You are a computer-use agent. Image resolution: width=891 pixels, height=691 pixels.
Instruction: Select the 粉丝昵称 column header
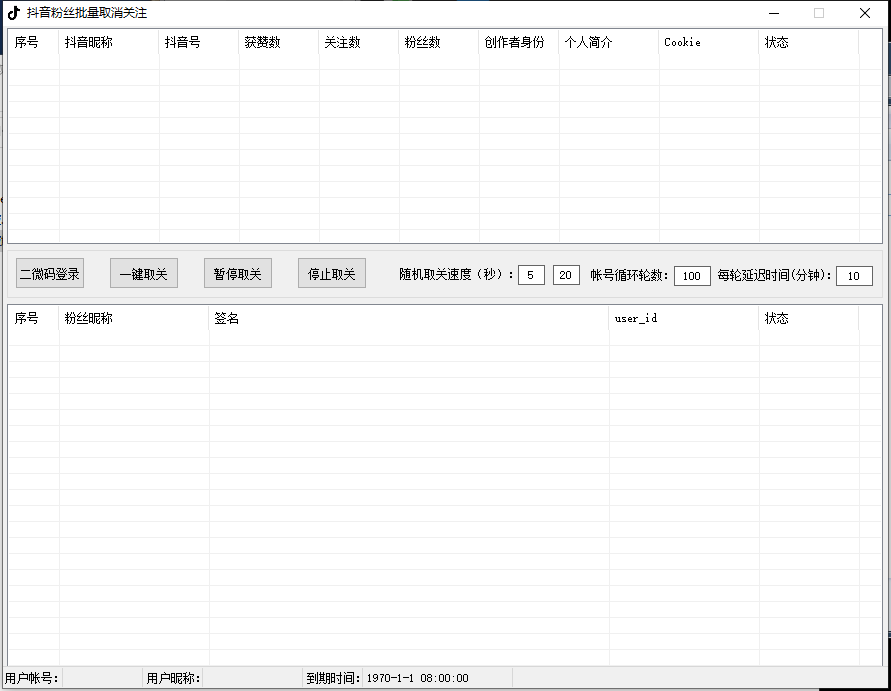[x=134, y=318]
